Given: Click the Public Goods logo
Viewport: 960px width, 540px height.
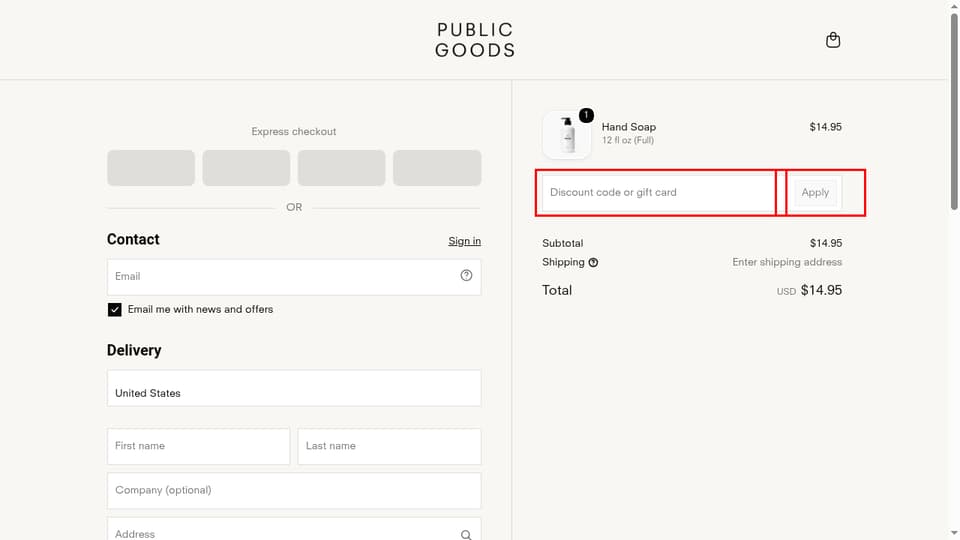Looking at the screenshot, I should [475, 40].
